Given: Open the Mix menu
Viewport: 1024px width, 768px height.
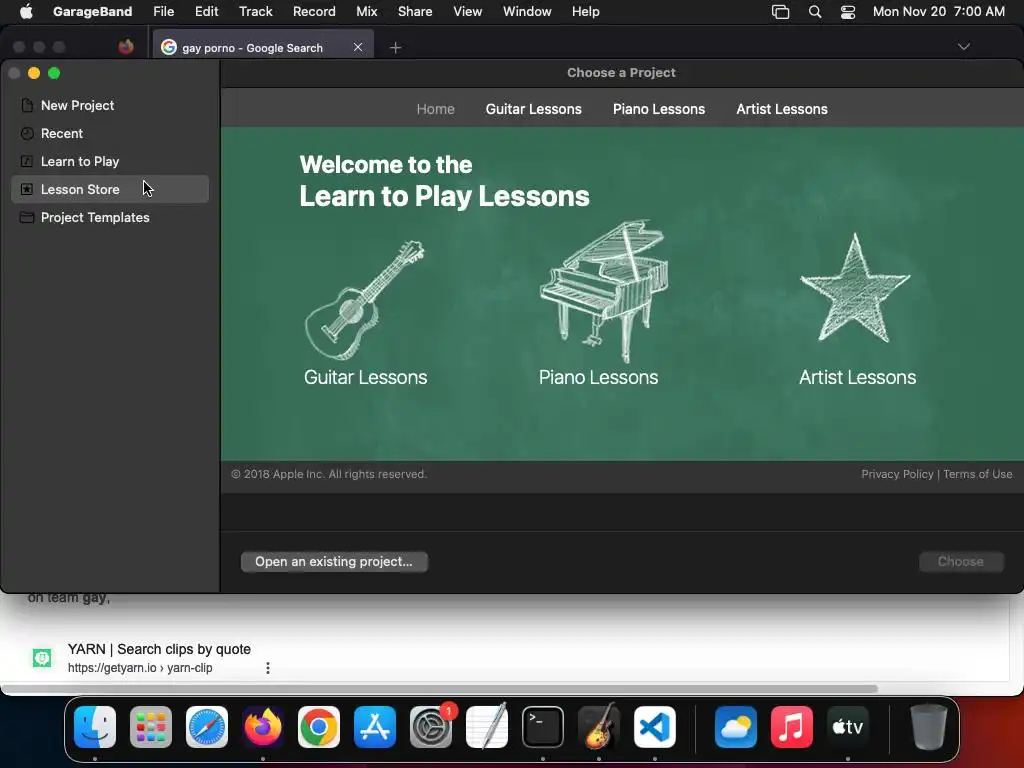Looking at the screenshot, I should (x=366, y=12).
